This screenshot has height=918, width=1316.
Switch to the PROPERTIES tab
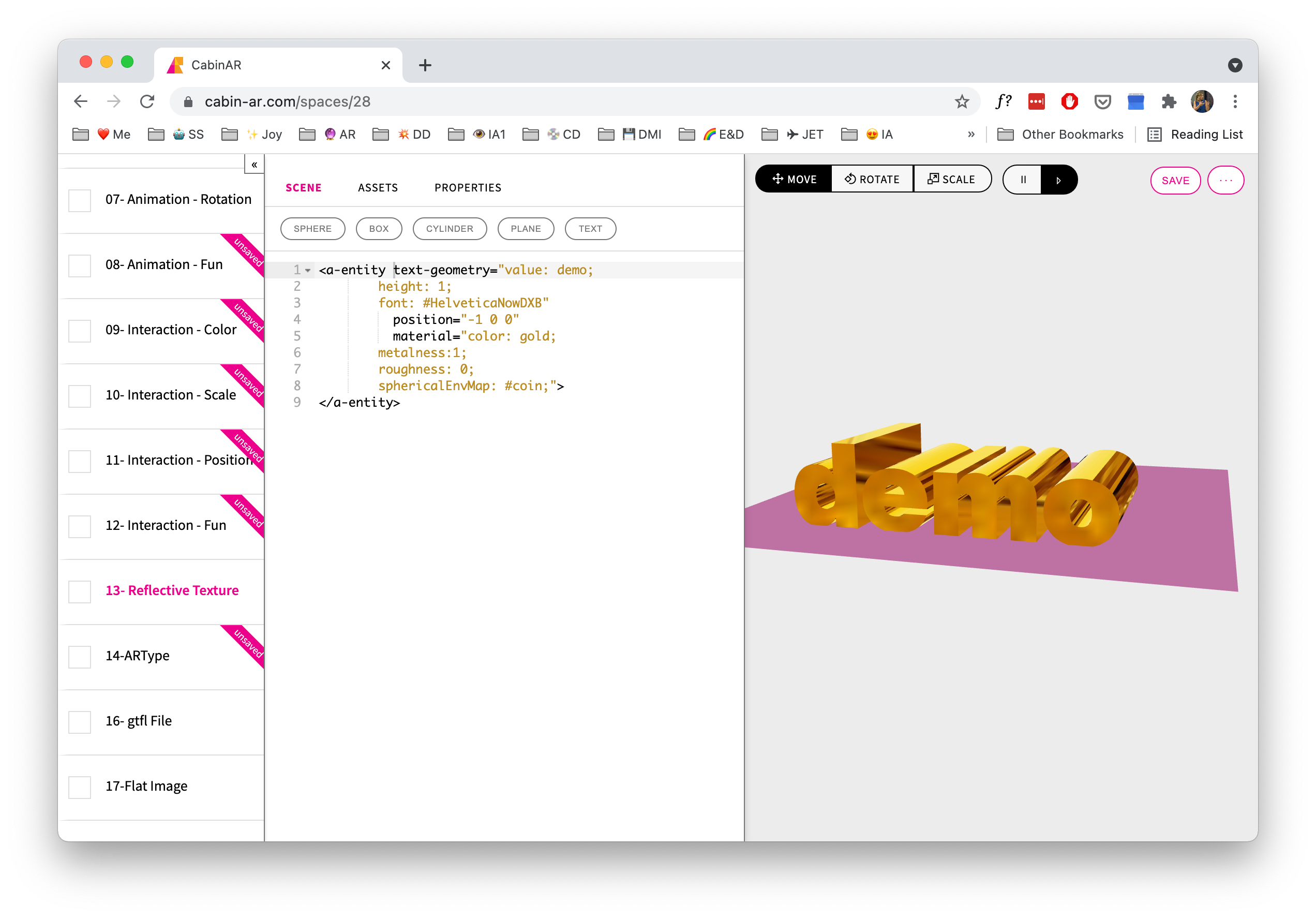click(468, 187)
